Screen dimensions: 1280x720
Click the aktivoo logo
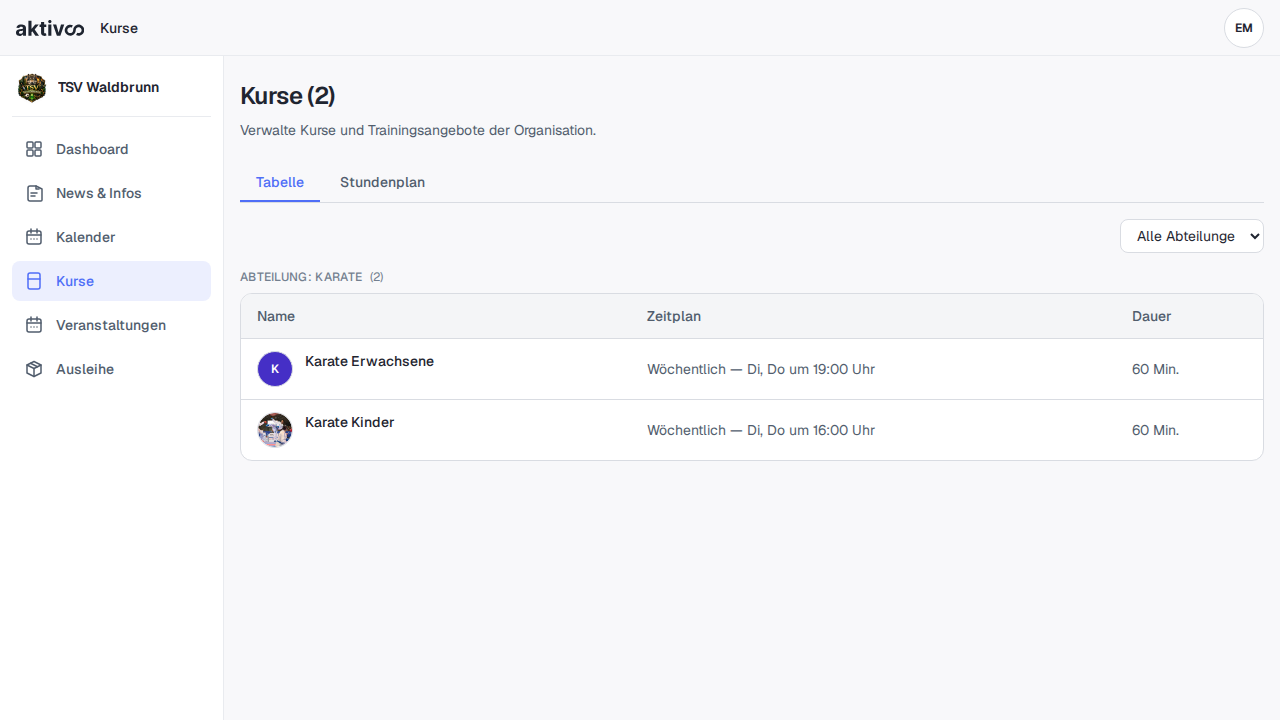tap(50, 28)
